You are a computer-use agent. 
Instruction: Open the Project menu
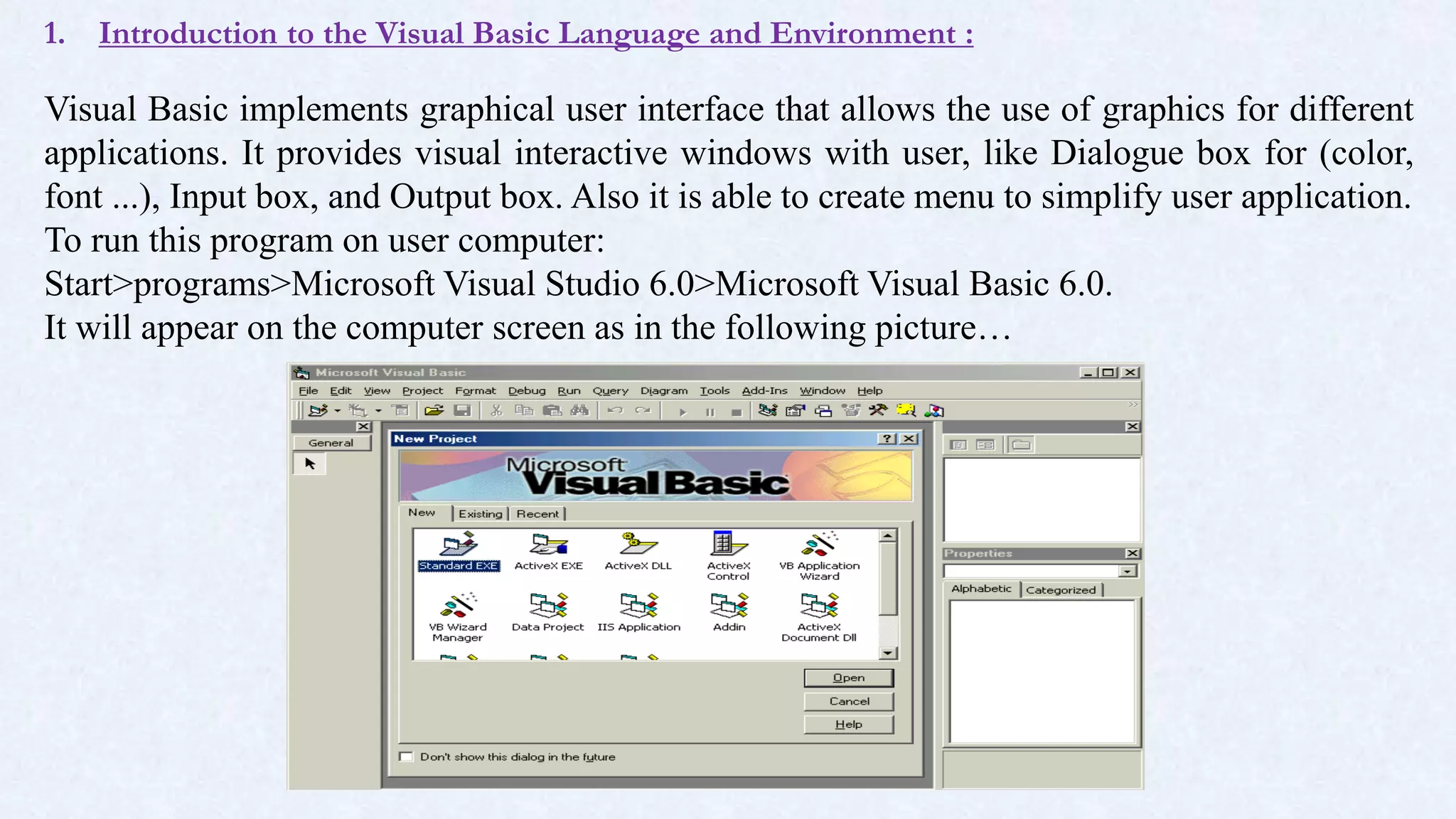(x=422, y=390)
